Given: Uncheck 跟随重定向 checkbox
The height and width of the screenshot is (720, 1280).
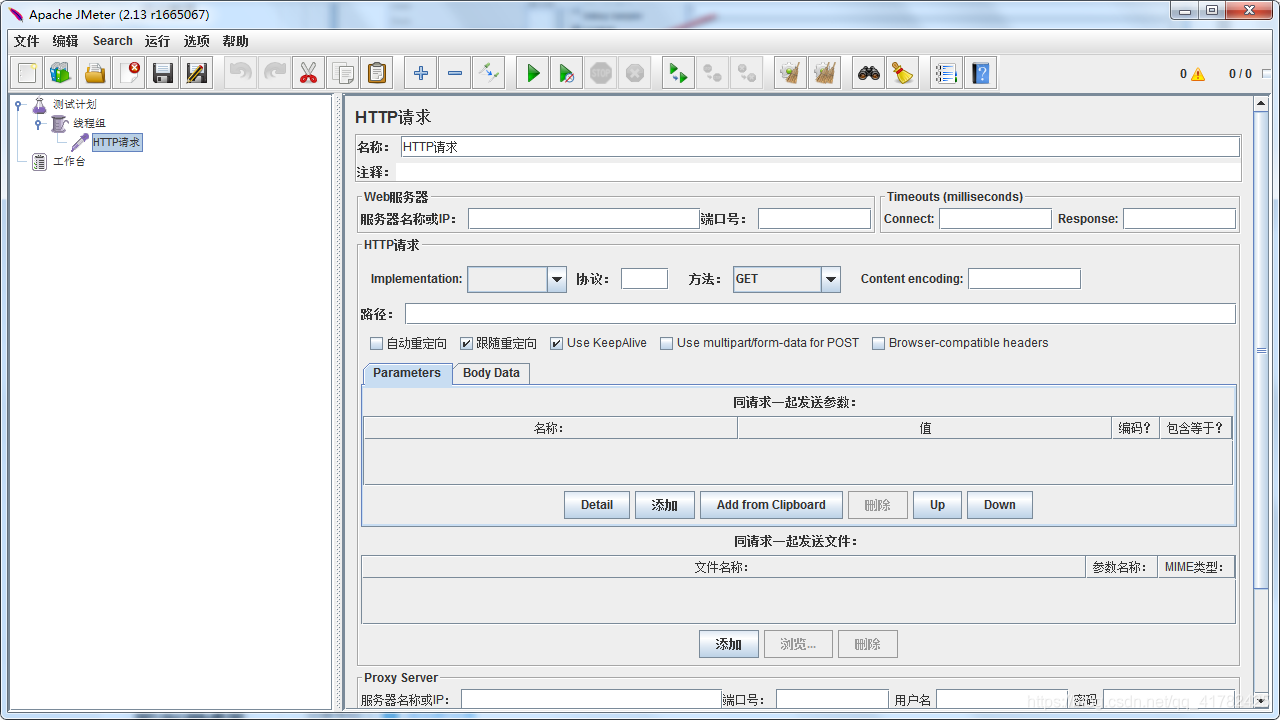Looking at the screenshot, I should click(466, 343).
